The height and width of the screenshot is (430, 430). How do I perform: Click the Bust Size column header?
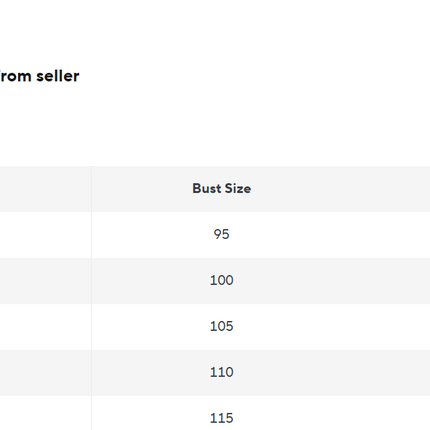tap(222, 188)
